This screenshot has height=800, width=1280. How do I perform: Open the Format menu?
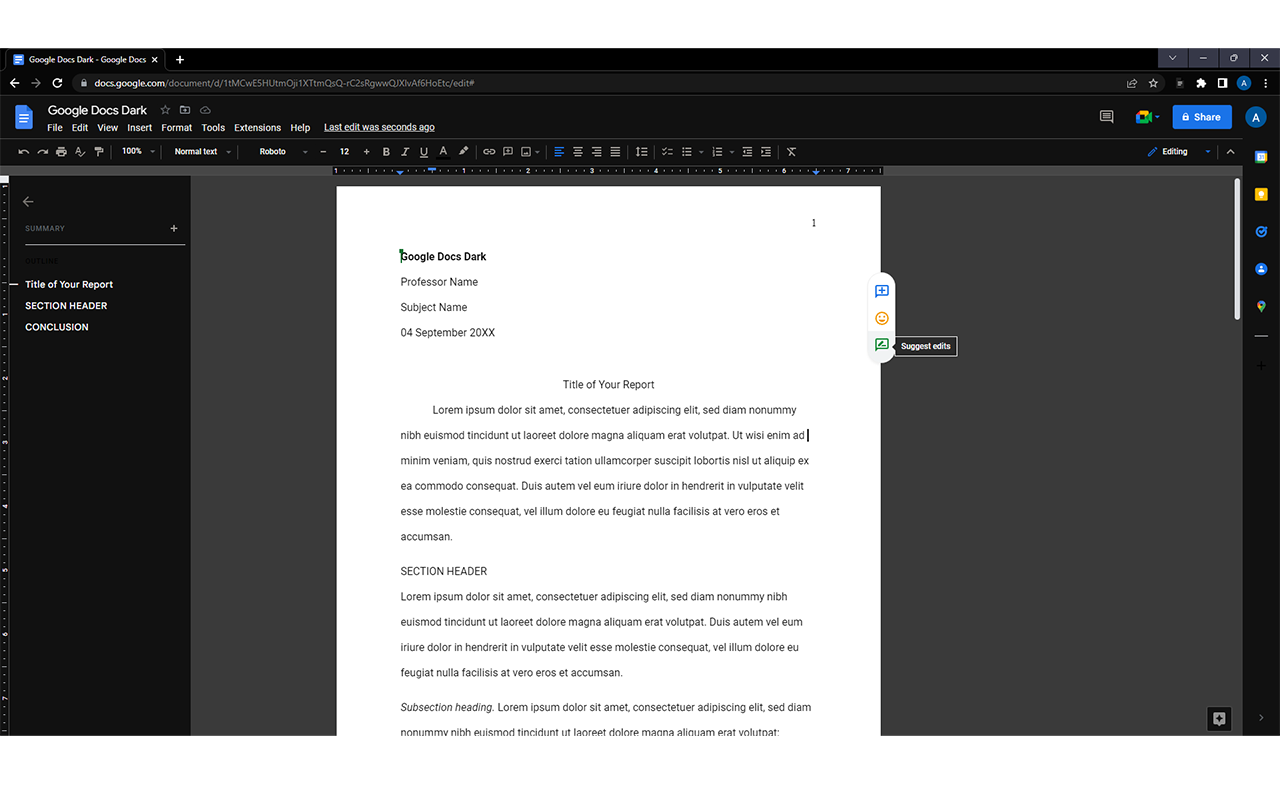pos(177,128)
